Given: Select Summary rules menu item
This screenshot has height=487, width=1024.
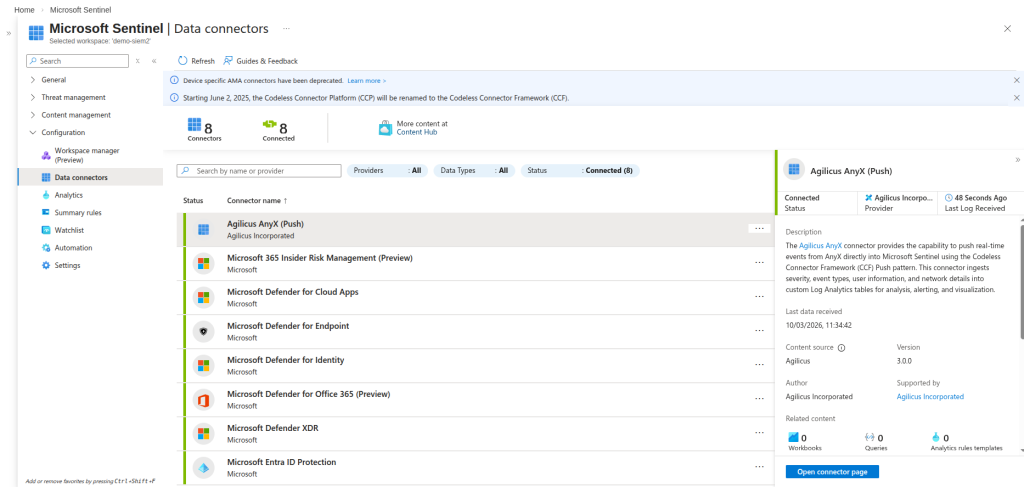Looking at the screenshot, I should coord(78,213).
